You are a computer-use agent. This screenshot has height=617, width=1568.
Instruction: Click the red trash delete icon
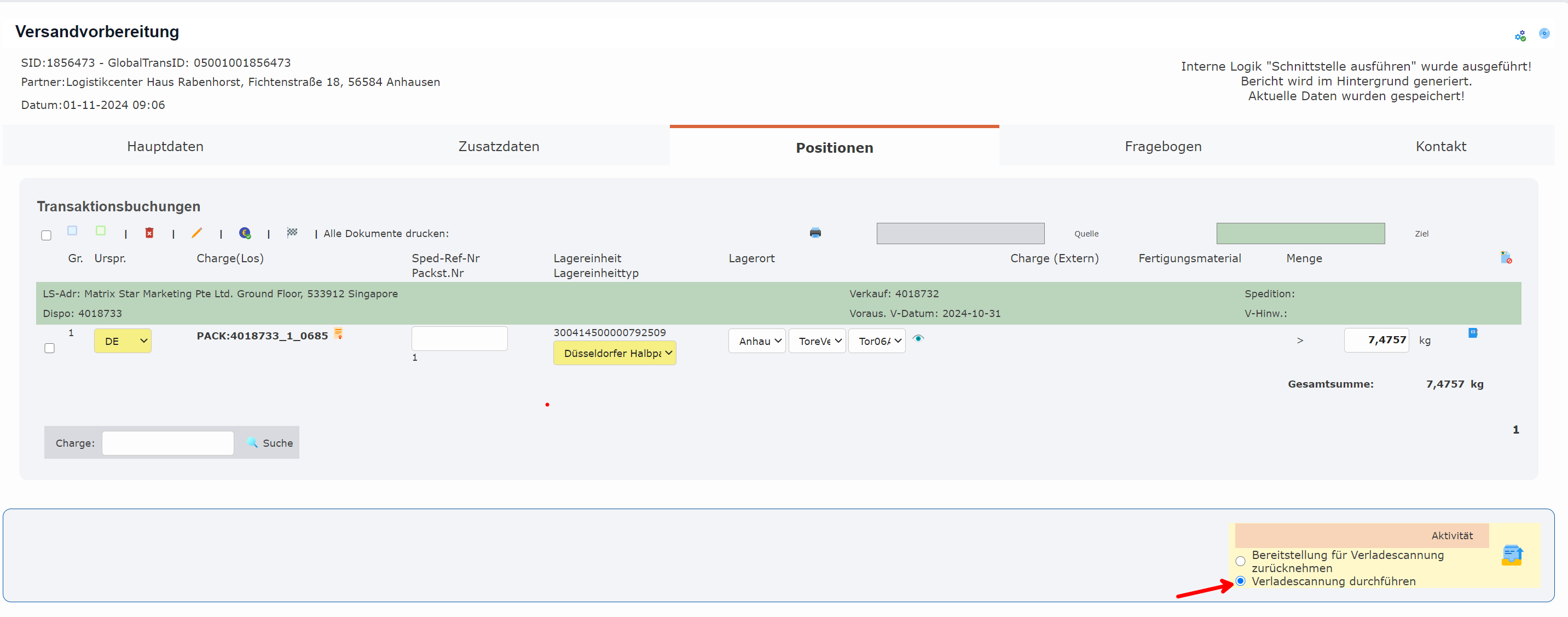(149, 233)
